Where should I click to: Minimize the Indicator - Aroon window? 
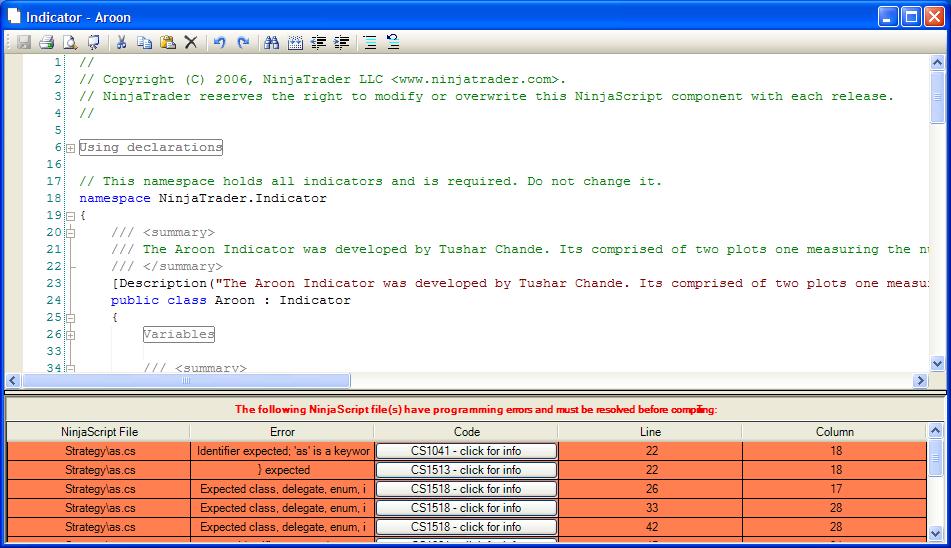[x=888, y=17]
